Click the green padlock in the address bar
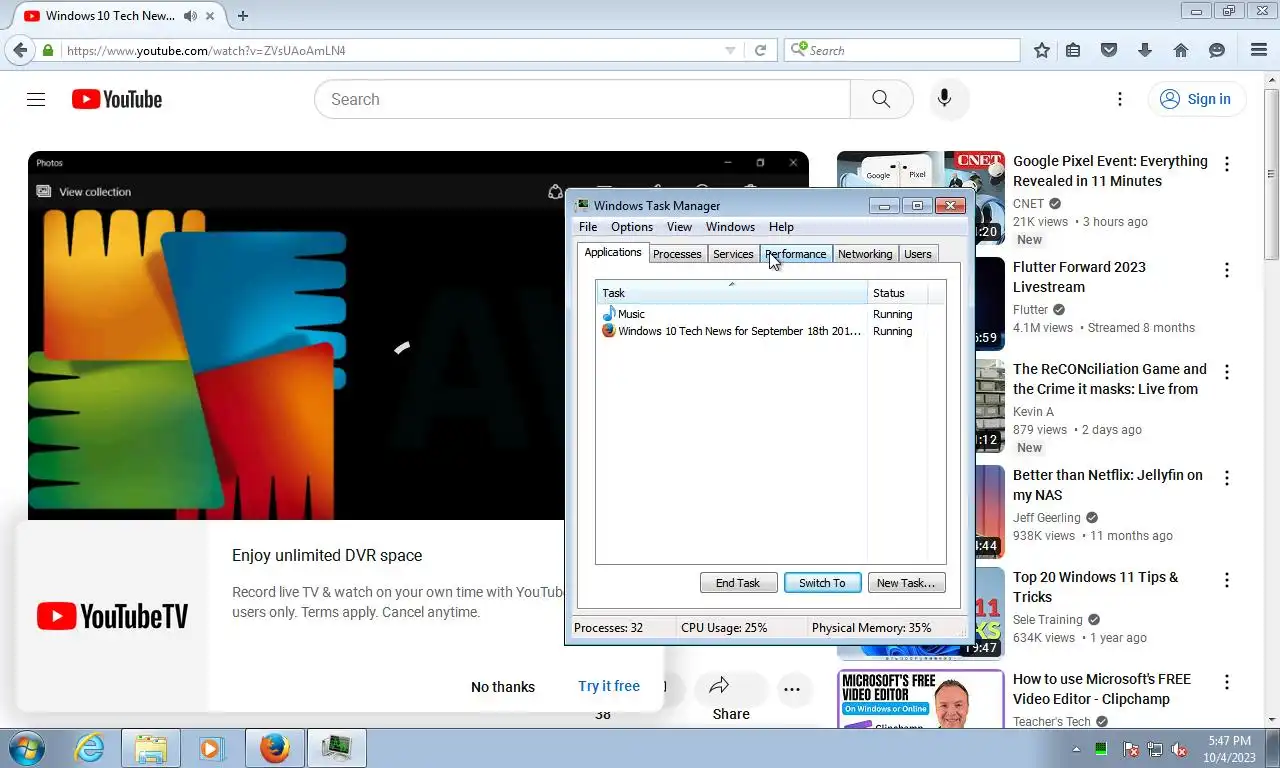1280x768 pixels. point(48,50)
